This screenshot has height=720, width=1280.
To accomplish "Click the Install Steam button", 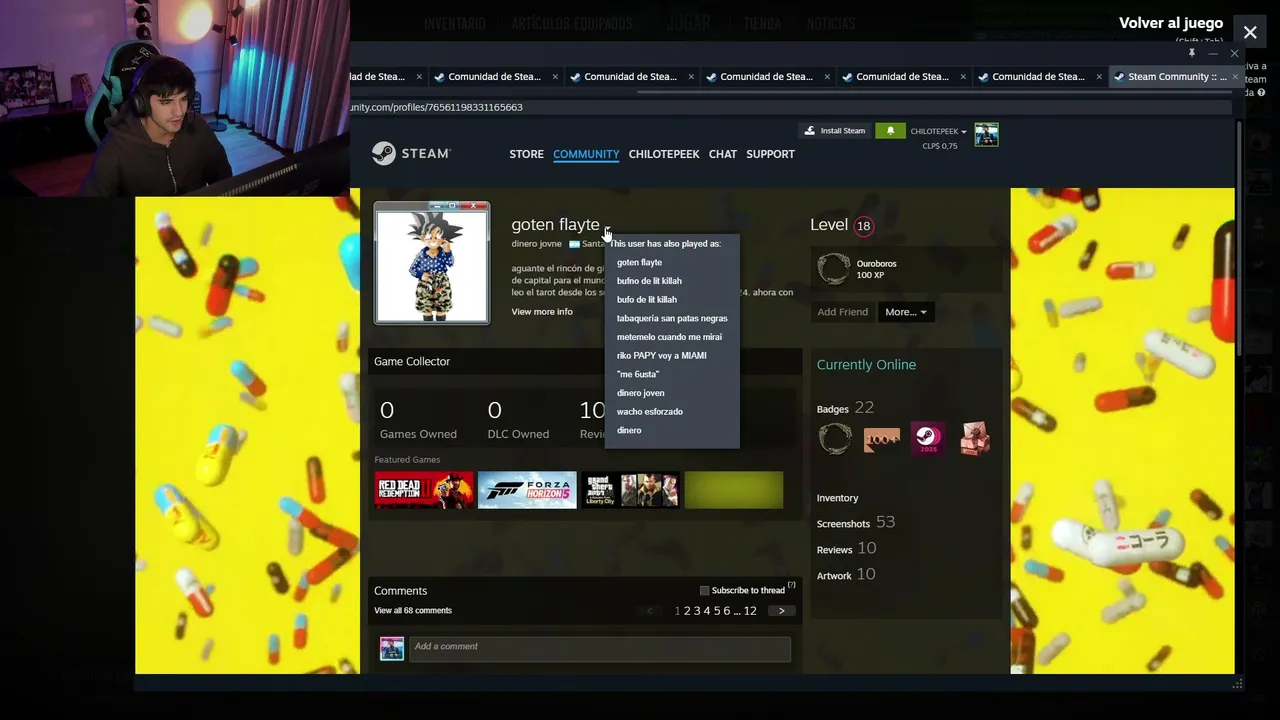I will tap(835, 131).
